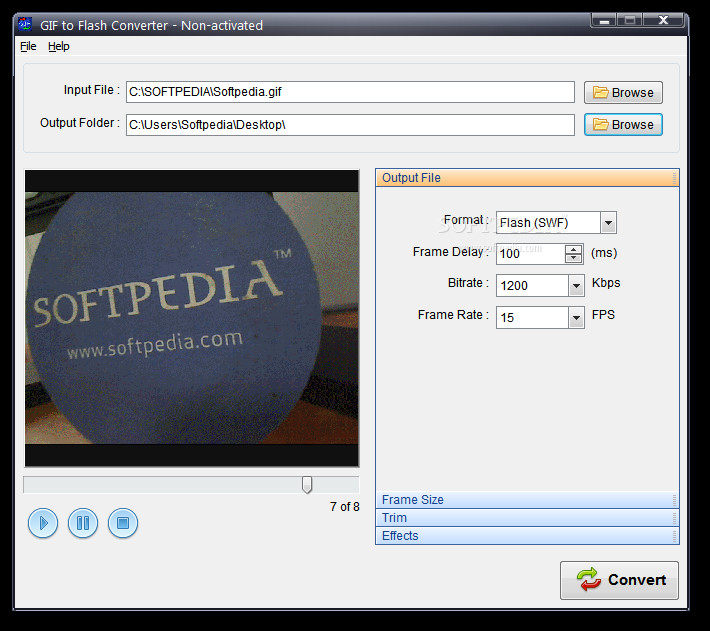710x631 pixels.
Task: Click the Input File path field
Action: (x=350, y=92)
